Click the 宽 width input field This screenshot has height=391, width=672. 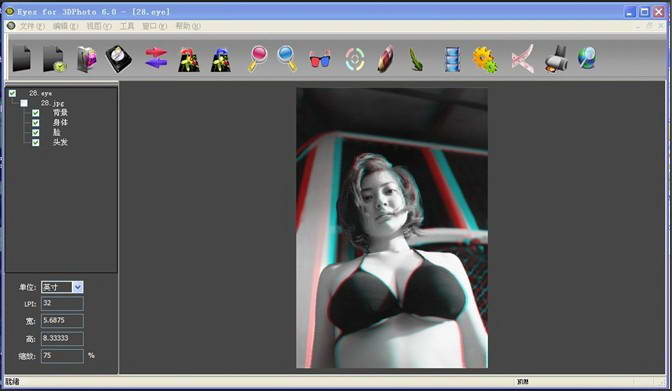(62, 321)
